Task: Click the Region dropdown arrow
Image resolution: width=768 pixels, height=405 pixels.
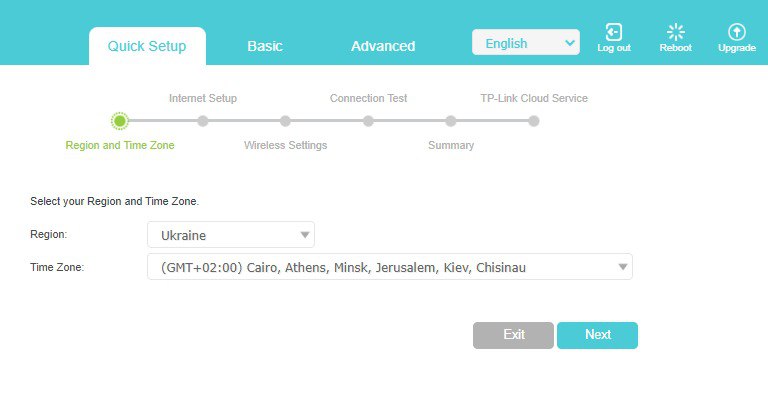Action: click(x=304, y=235)
